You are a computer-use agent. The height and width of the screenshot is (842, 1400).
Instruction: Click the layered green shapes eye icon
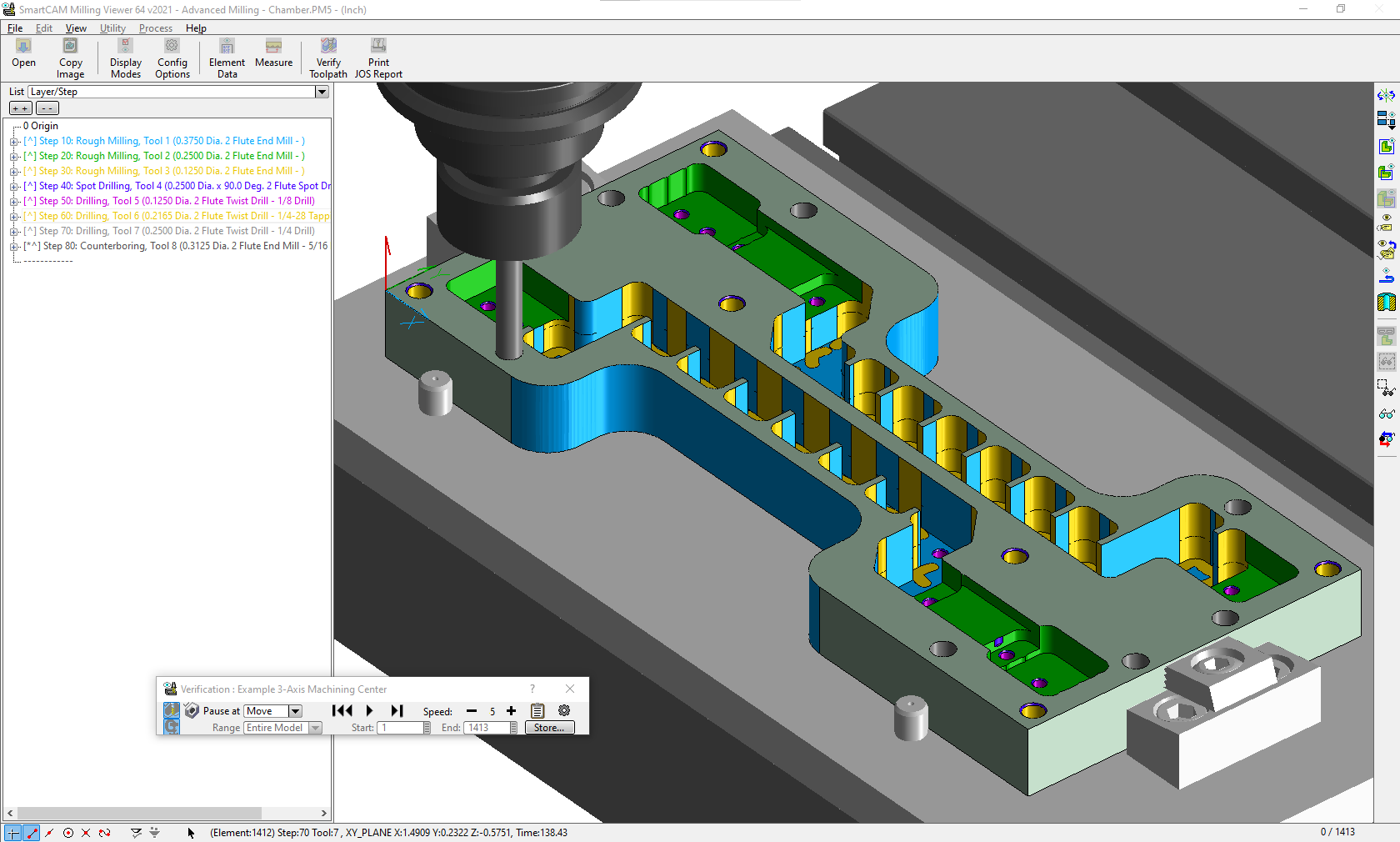tap(1386, 173)
